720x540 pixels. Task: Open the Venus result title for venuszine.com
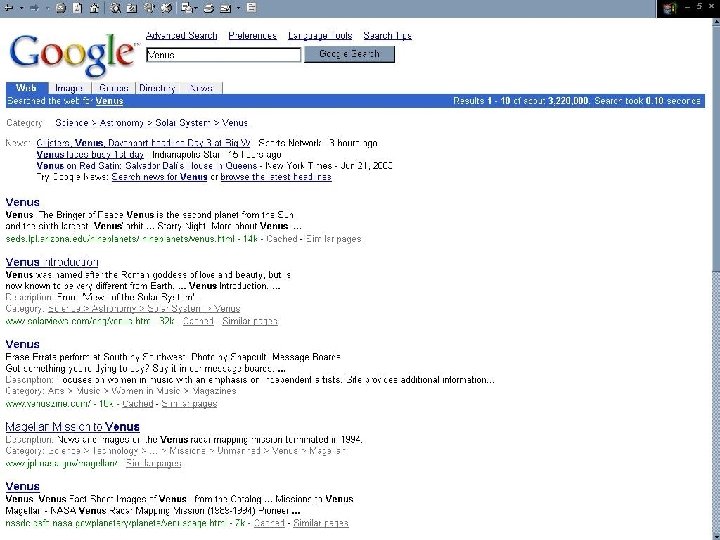point(22,344)
